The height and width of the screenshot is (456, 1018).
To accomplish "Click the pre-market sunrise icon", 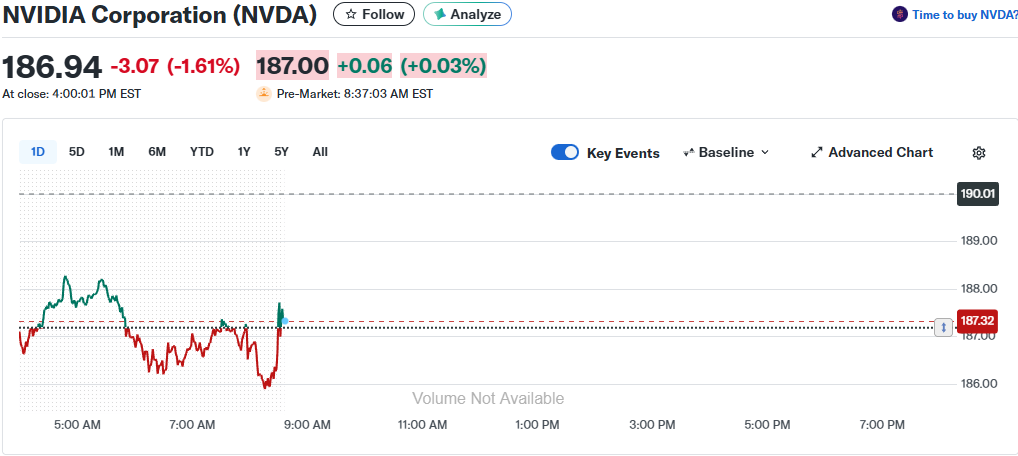I will coord(264,94).
